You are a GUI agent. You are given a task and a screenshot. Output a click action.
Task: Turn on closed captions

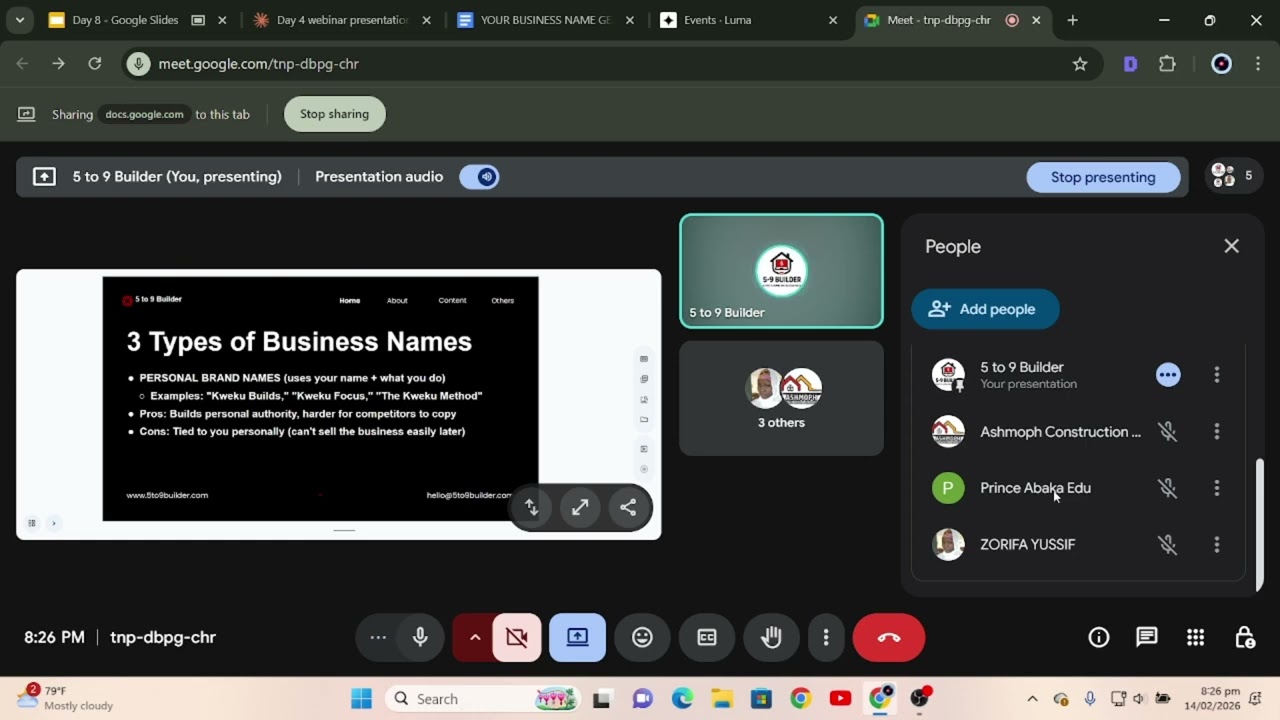click(x=707, y=638)
